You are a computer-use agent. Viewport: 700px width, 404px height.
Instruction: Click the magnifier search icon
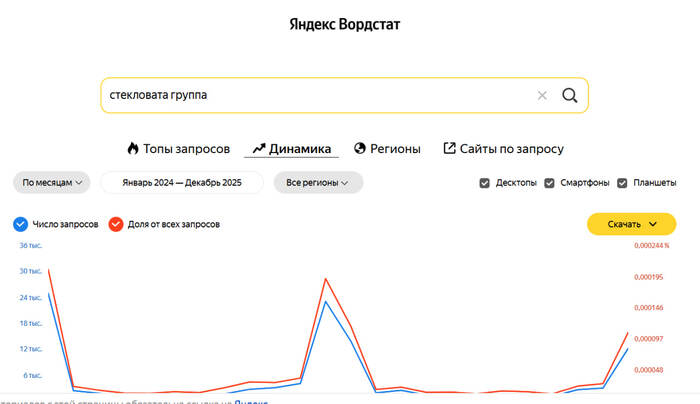pos(570,96)
